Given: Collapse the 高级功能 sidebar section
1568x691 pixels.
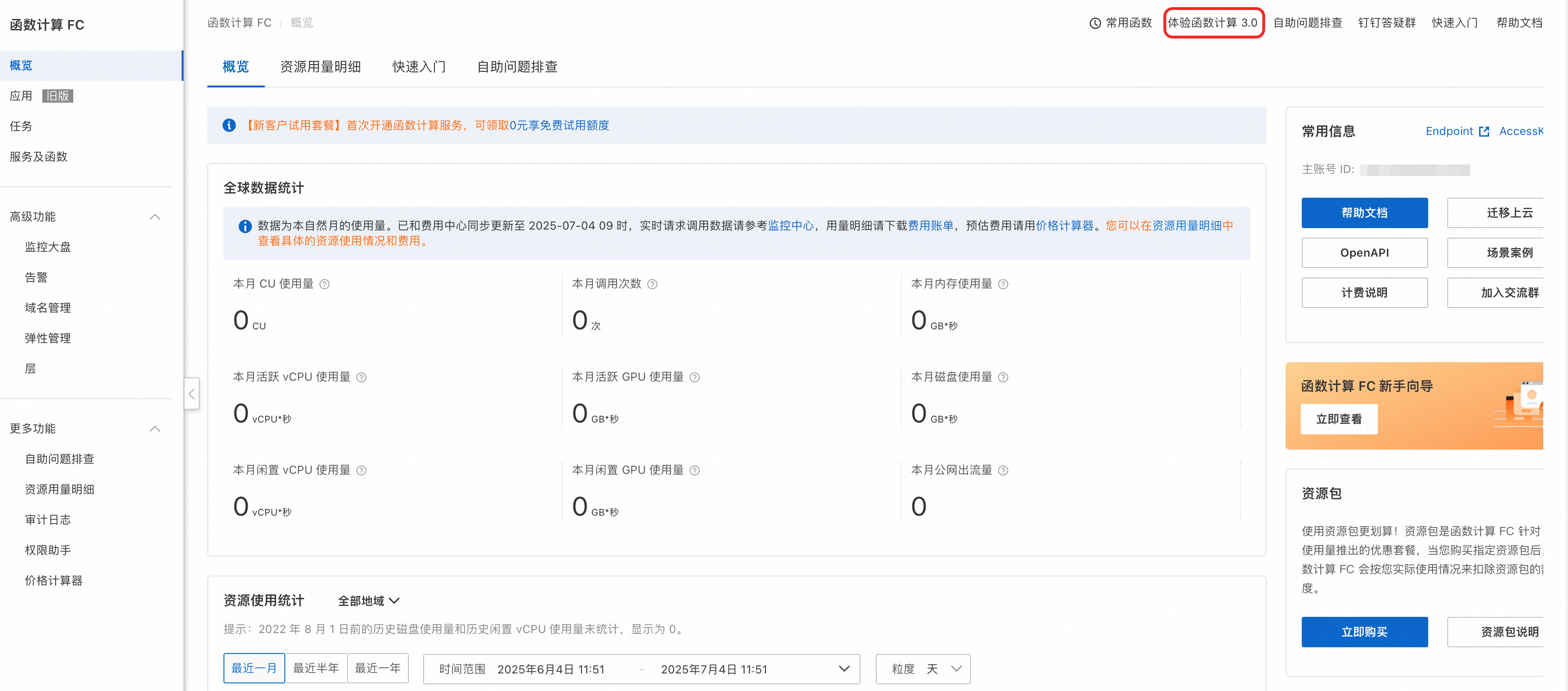Looking at the screenshot, I should 155,217.
